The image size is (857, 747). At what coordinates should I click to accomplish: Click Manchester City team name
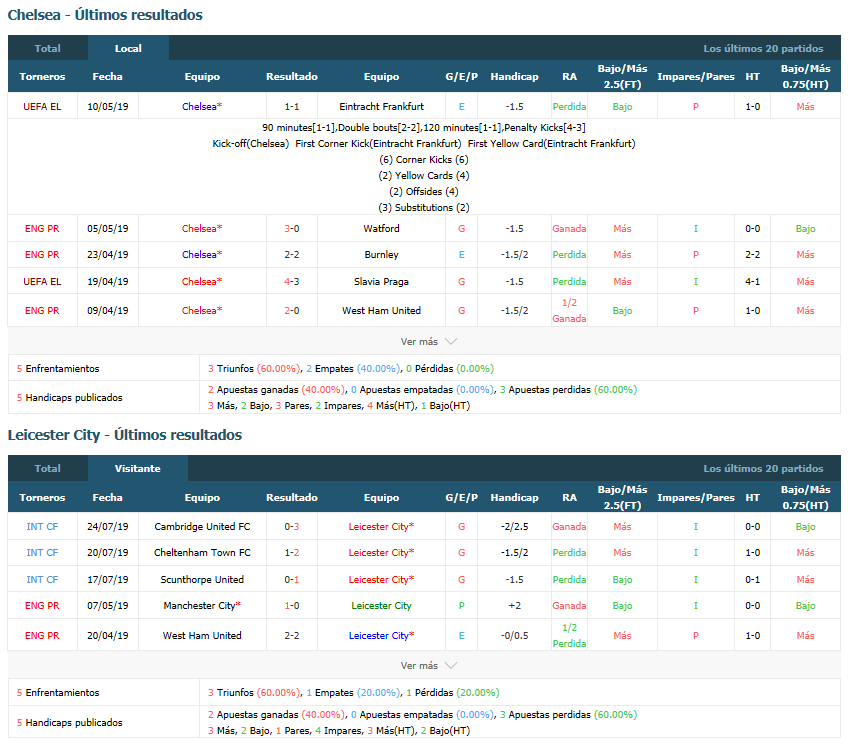click(x=202, y=605)
